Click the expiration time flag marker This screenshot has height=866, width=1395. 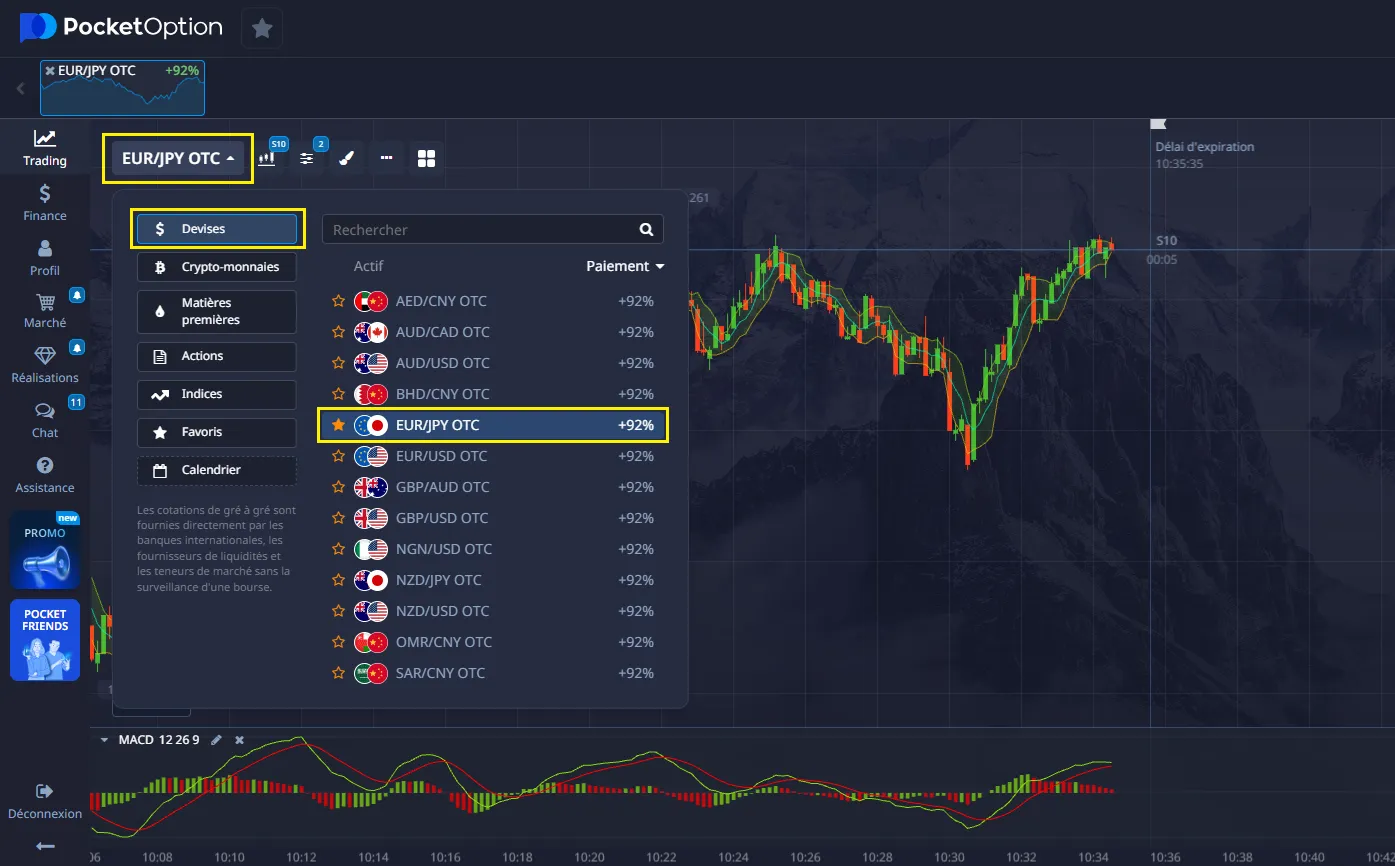1158,124
